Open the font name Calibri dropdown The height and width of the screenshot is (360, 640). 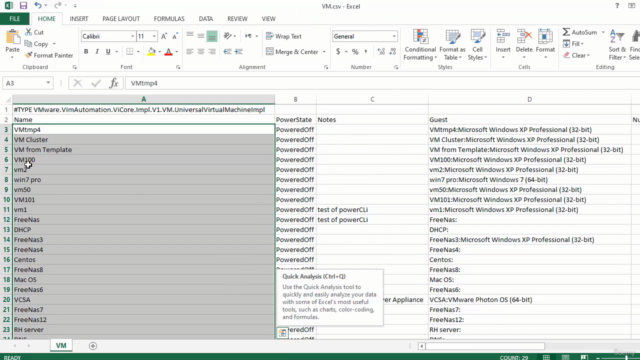click(x=132, y=36)
